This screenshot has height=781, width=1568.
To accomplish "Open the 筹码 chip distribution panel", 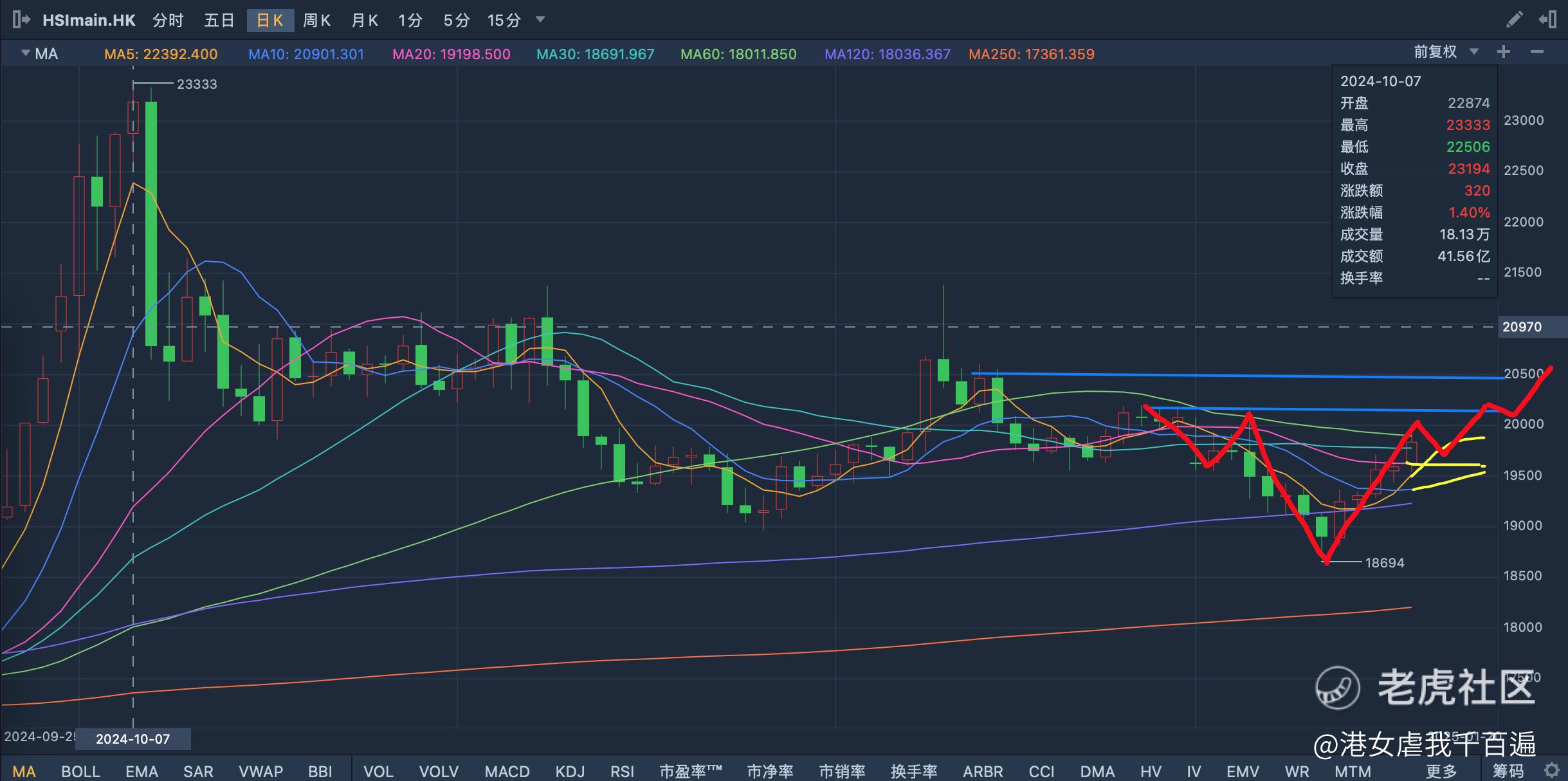I will click(x=1508, y=771).
